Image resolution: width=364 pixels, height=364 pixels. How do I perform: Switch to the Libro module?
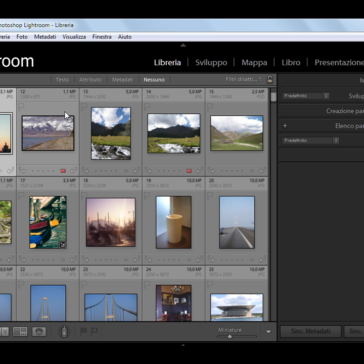(291, 63)
